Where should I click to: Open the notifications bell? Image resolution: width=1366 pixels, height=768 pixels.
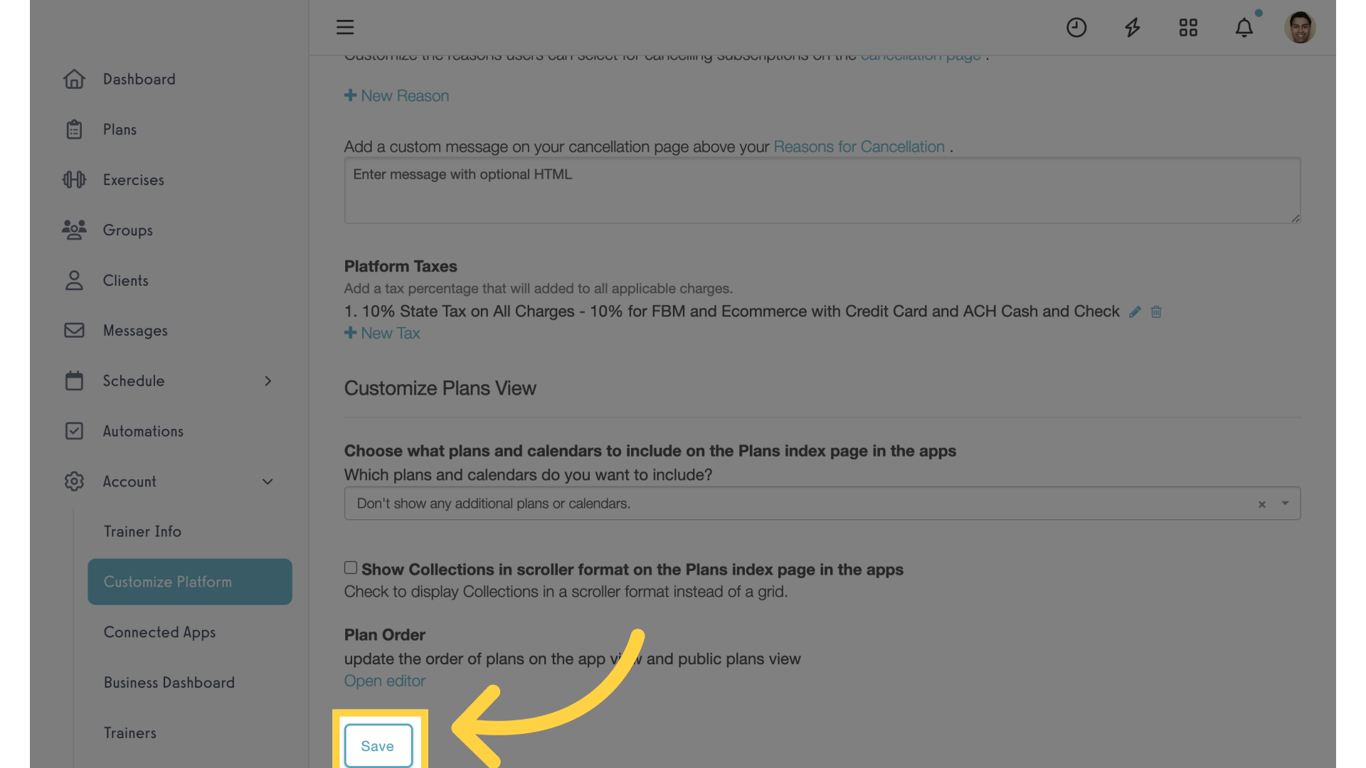point(1244,28)
